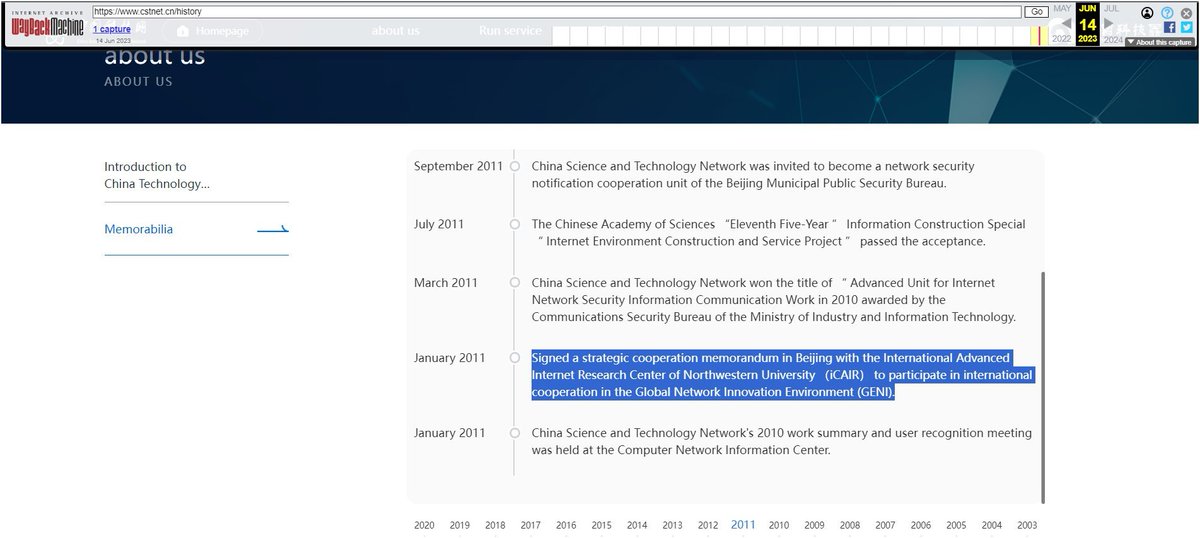Select year 2020 in timeline
The width and height of the screenshot is (1200, 538).
pos(424,525)
